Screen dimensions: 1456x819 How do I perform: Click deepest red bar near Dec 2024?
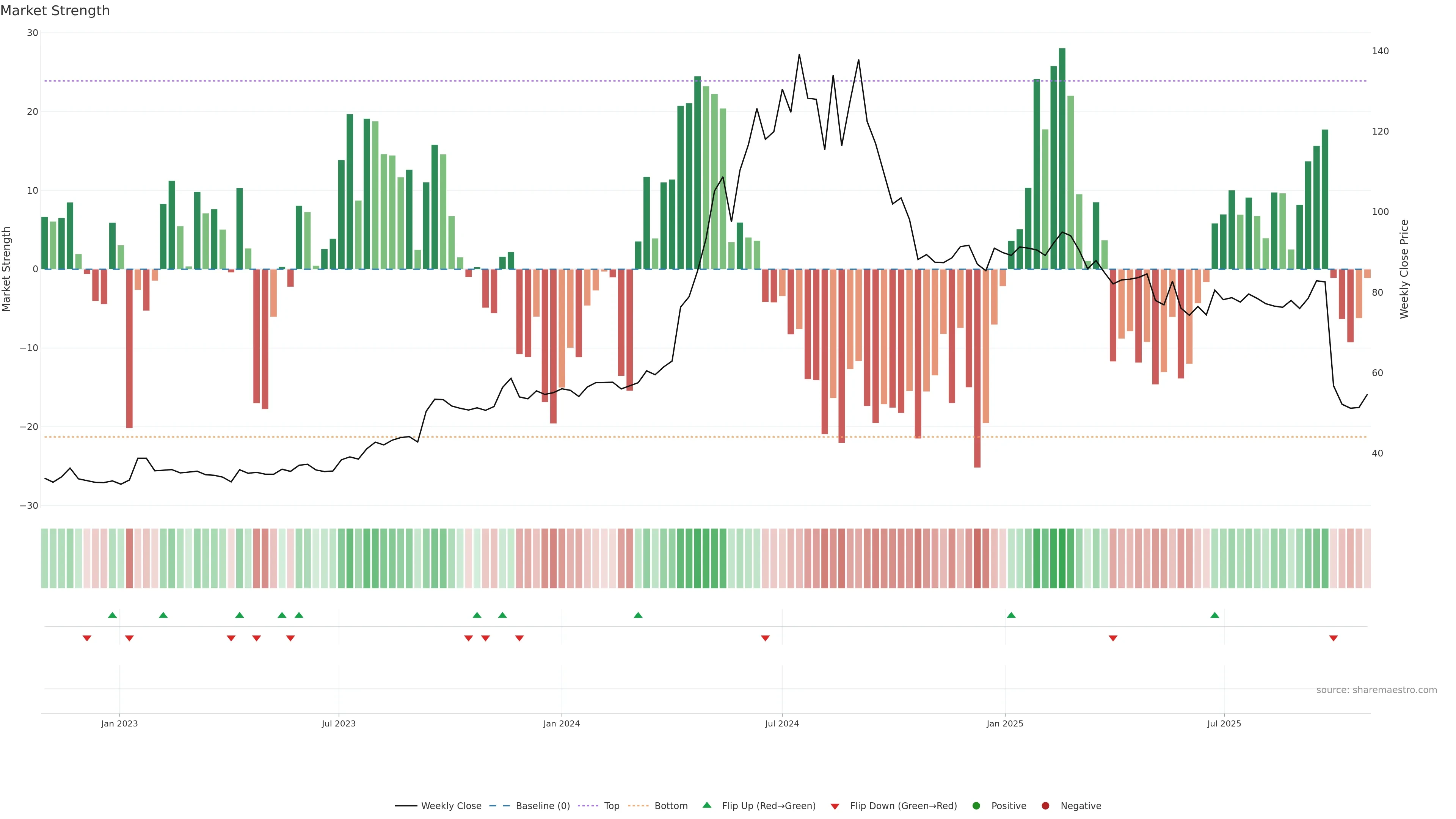pyautogui.click(x=977, y=367)
